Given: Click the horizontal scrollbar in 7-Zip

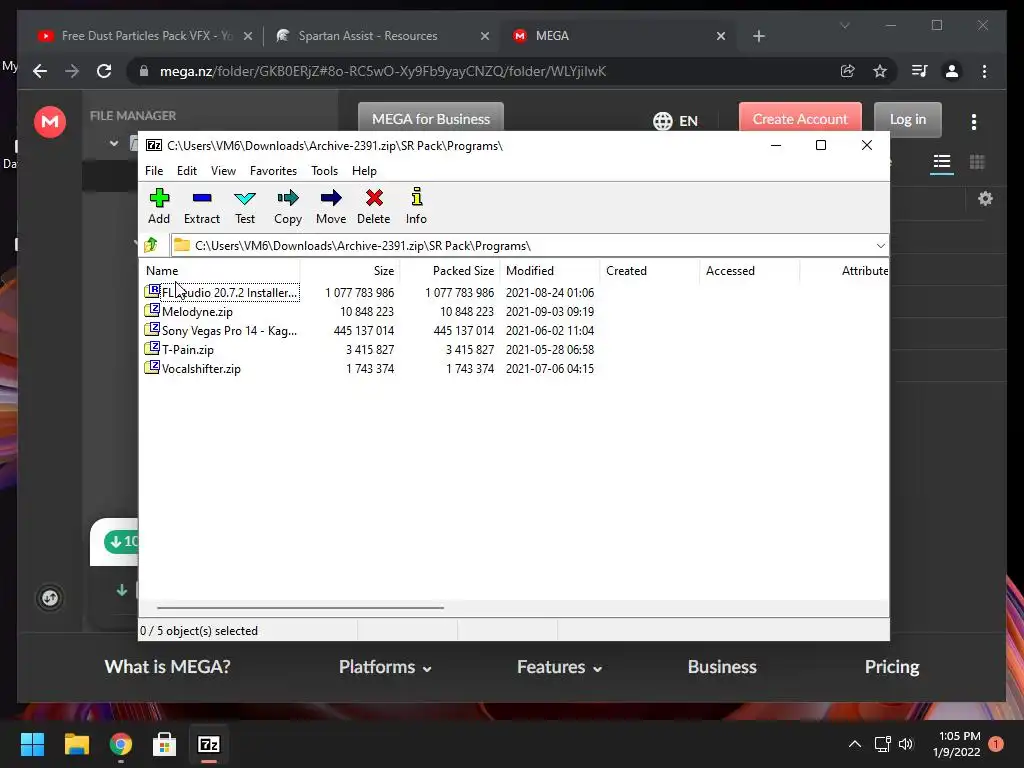Looking at the screenshot, I should point(300,607).
